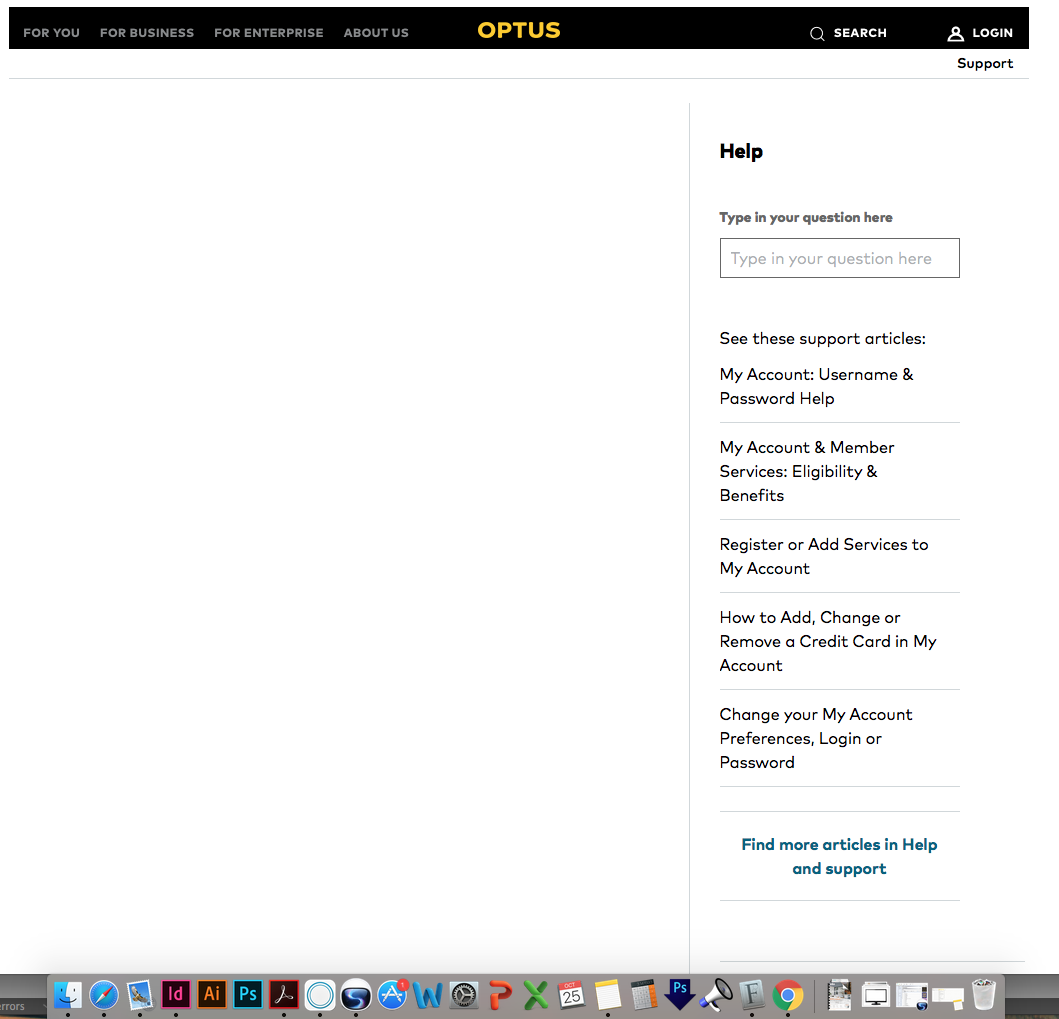Launch Safari from the dock
This screenshot has width=1059, height=1019.
coord(103,995)
